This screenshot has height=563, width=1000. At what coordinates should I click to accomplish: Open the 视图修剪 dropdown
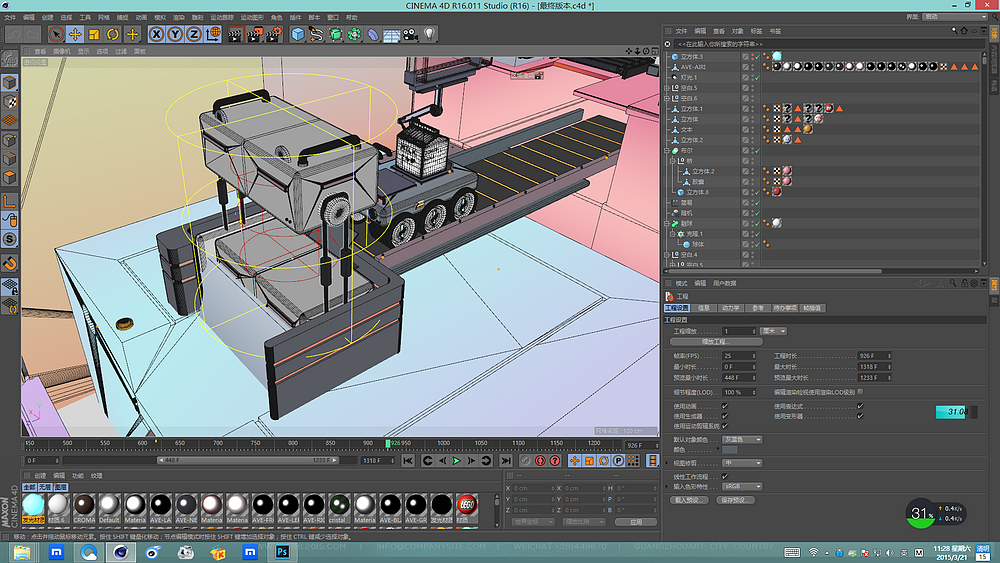[x=742, y=463]
